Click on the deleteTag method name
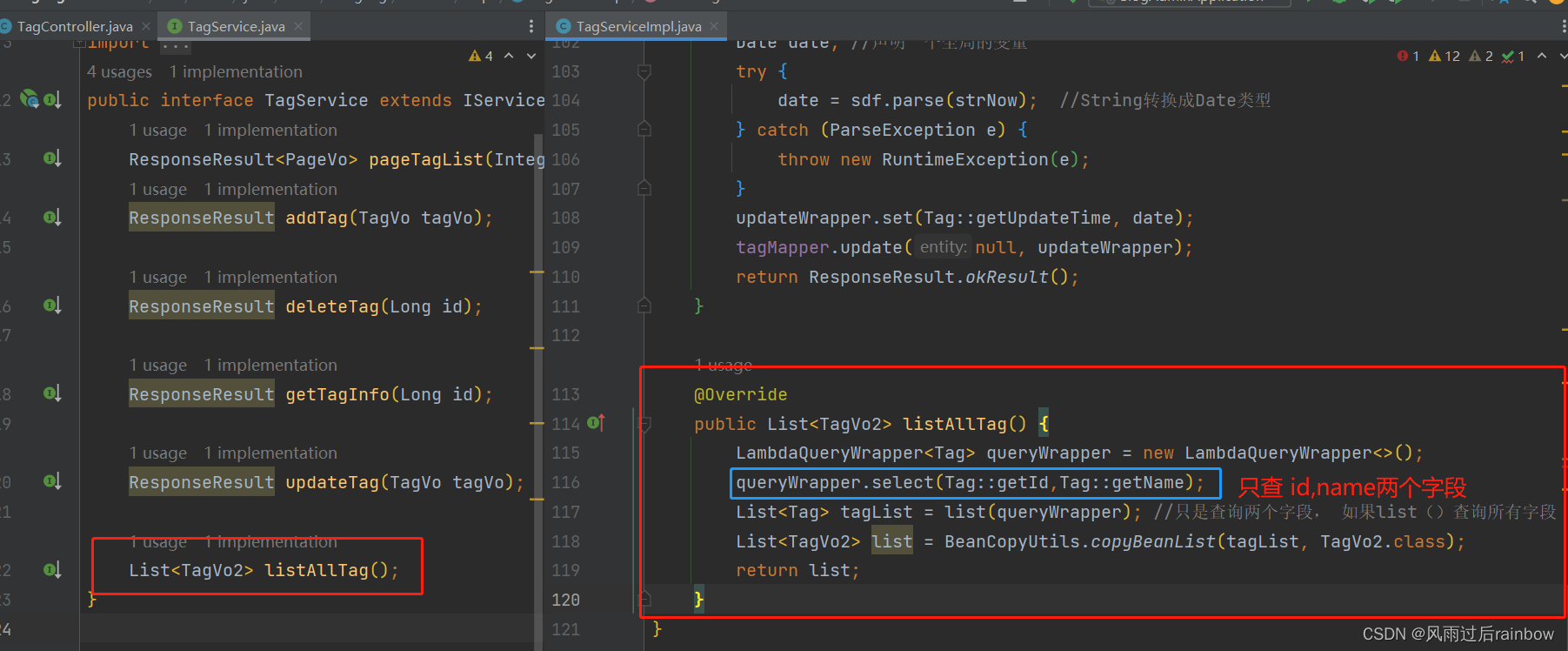1568x651 pixels. point(332,306)
